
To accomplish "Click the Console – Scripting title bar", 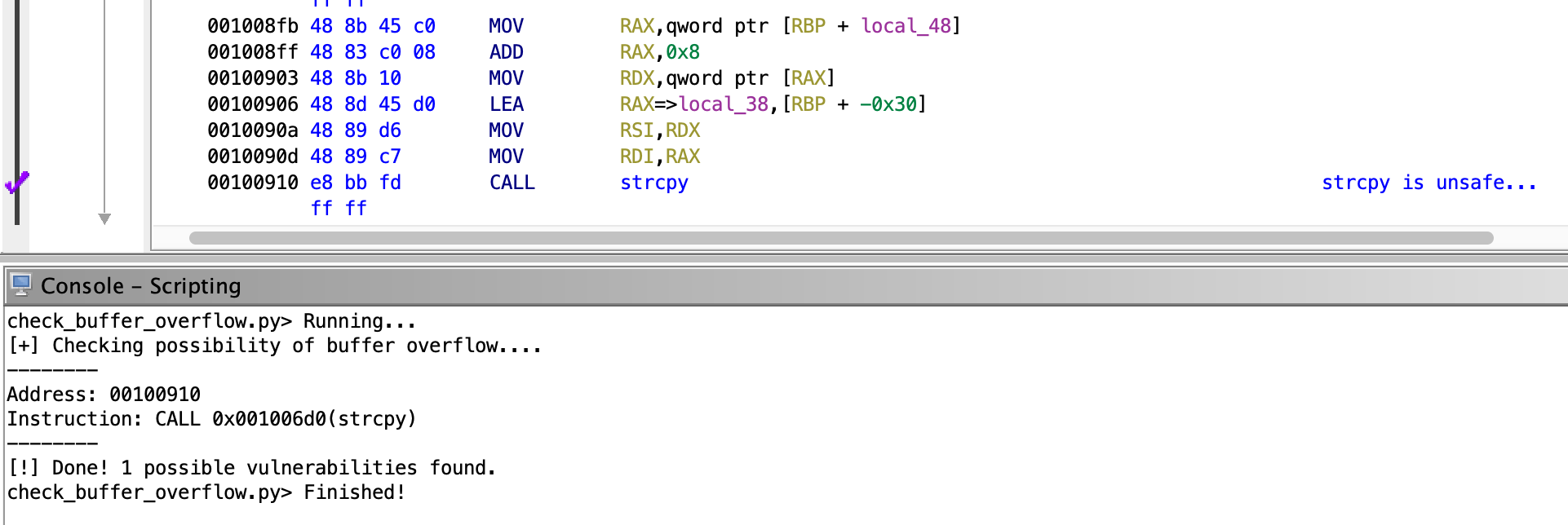I will pos(140,286).
